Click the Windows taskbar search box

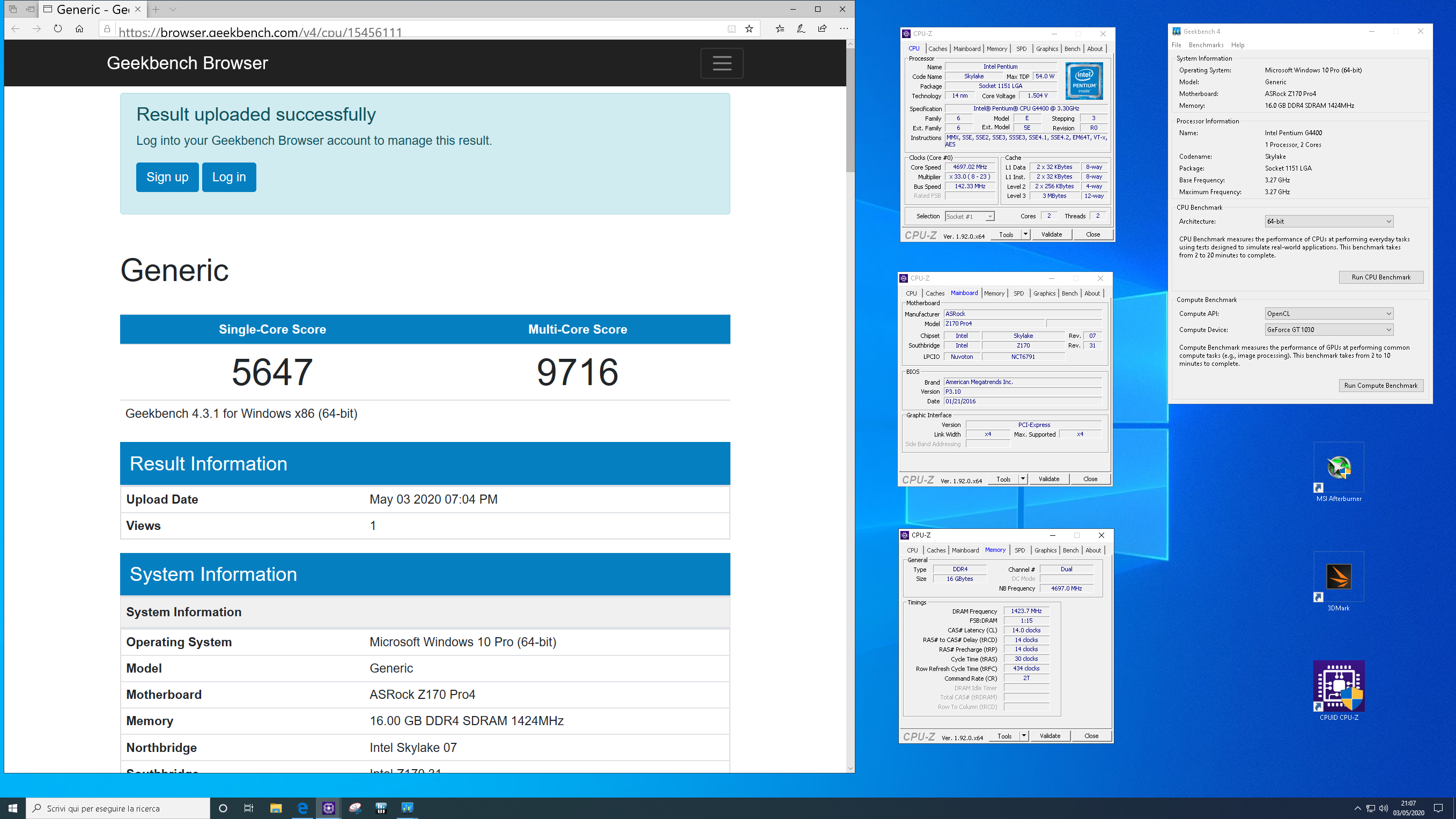[118, 808]
